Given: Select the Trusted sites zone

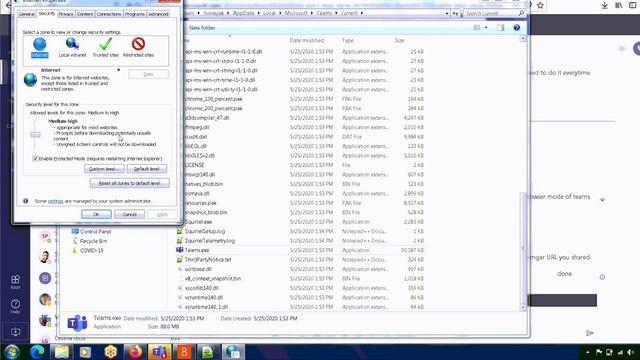Looking at the screenshot, I should [105, 47].
